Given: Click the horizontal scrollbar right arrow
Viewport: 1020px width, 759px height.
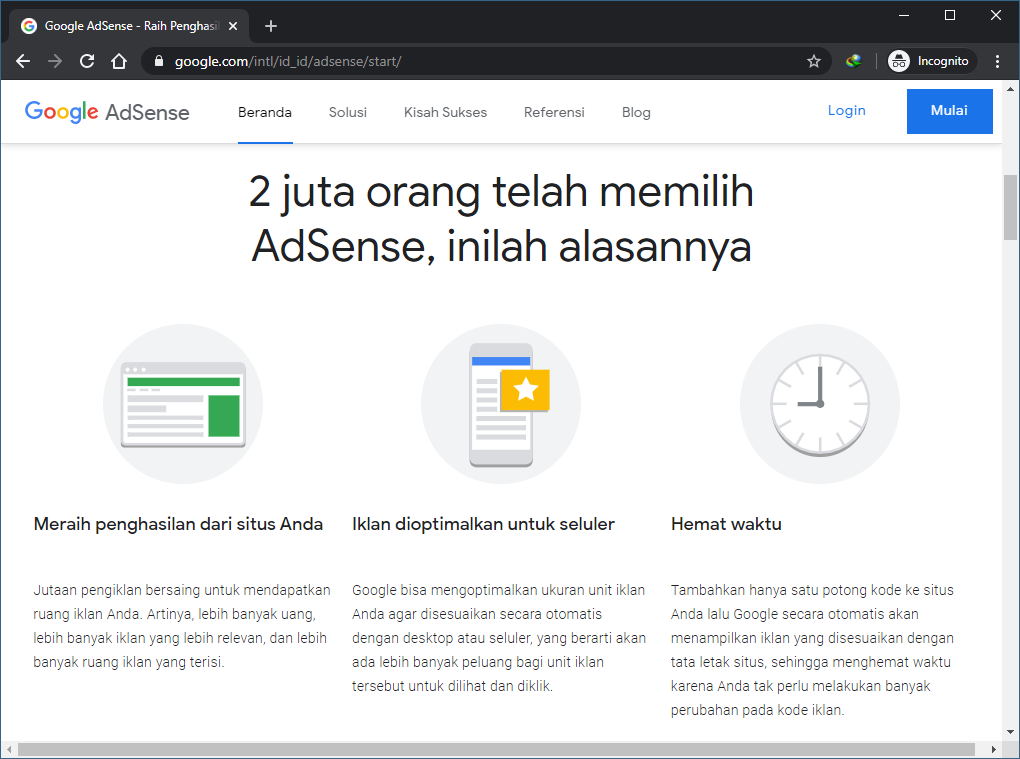Looking at the screenshot, I should pos(993,749).
